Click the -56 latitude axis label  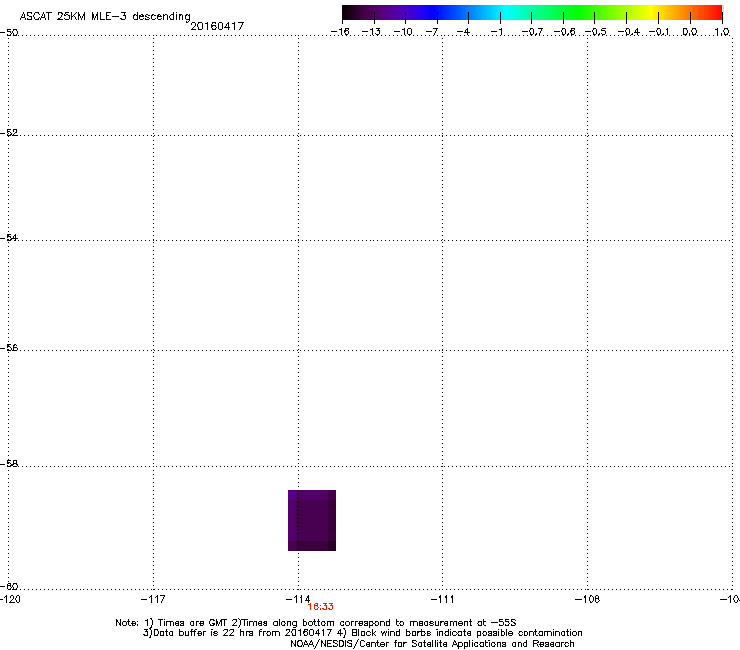coord(9,348)
